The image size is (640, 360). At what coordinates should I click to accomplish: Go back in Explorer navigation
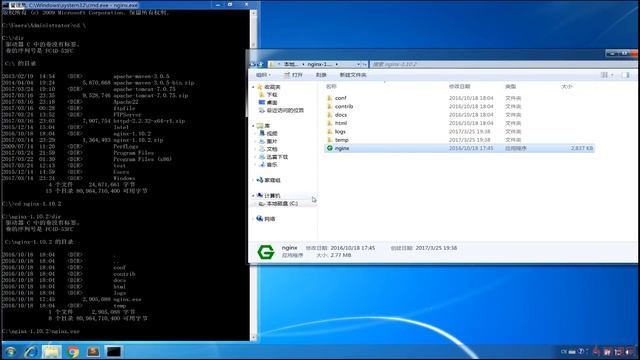pyautogui.click(x=253, y=64)
